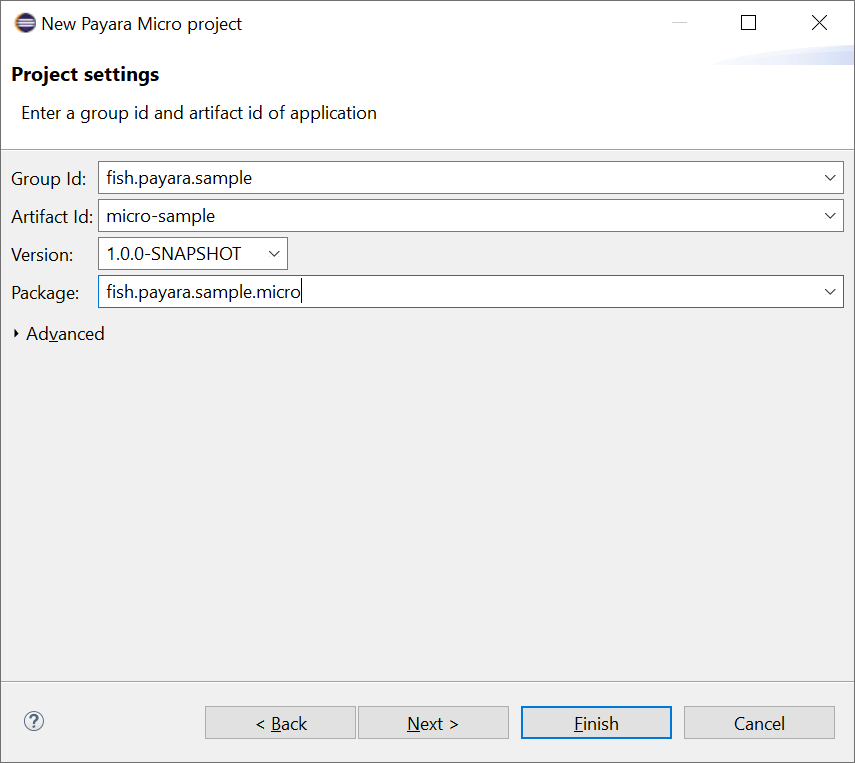Screen dimensions: 855x763
Task: Close the dialog with the X button
Action: [x=819, y=23]
